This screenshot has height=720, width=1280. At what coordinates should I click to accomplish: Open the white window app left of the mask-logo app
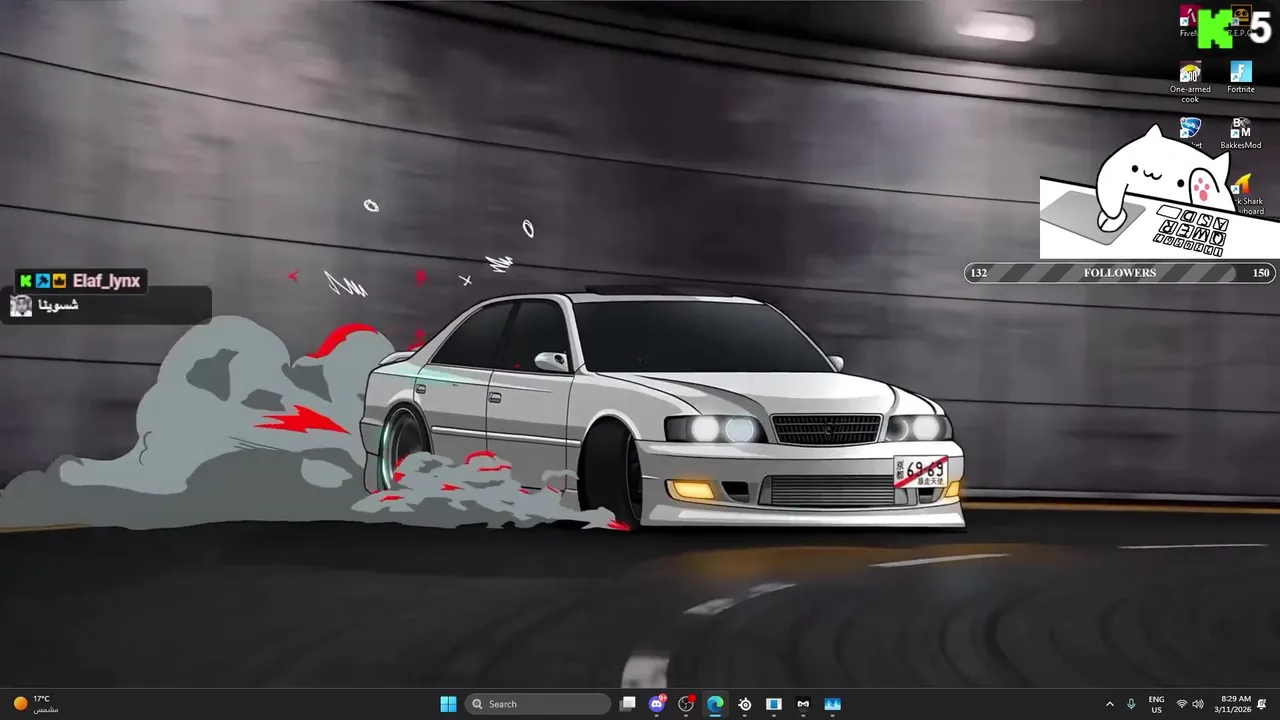click(773, 704)
